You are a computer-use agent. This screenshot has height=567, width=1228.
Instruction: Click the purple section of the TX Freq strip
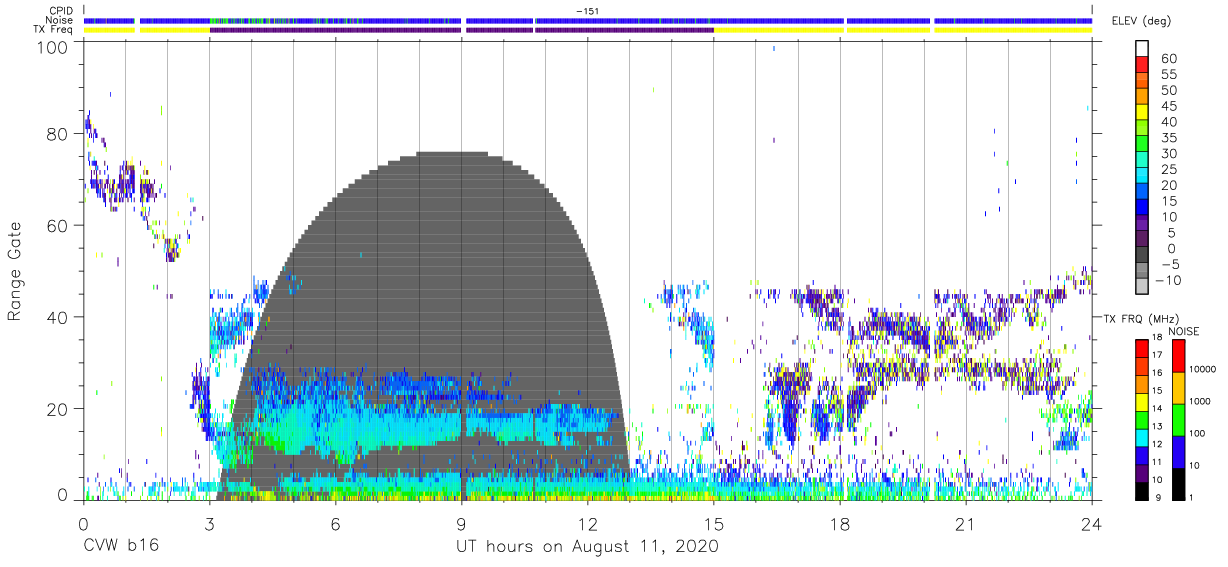tap(461, 30)
